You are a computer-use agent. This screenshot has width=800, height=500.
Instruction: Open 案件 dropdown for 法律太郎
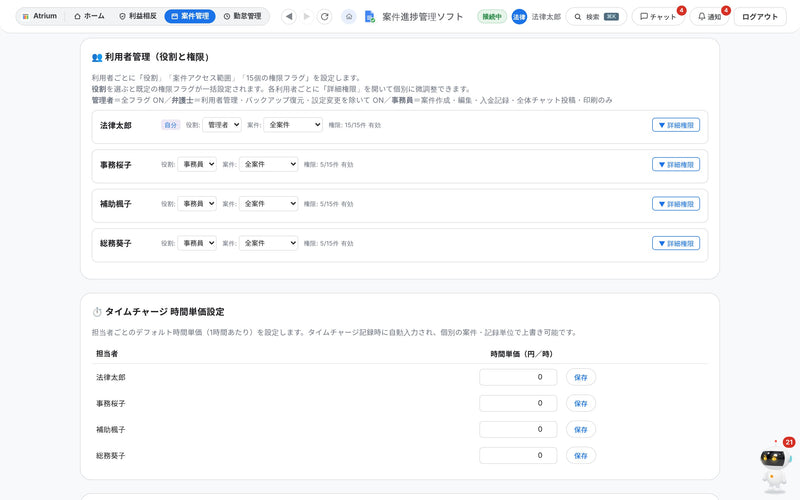pyautogui.click(x=293, y=125)
